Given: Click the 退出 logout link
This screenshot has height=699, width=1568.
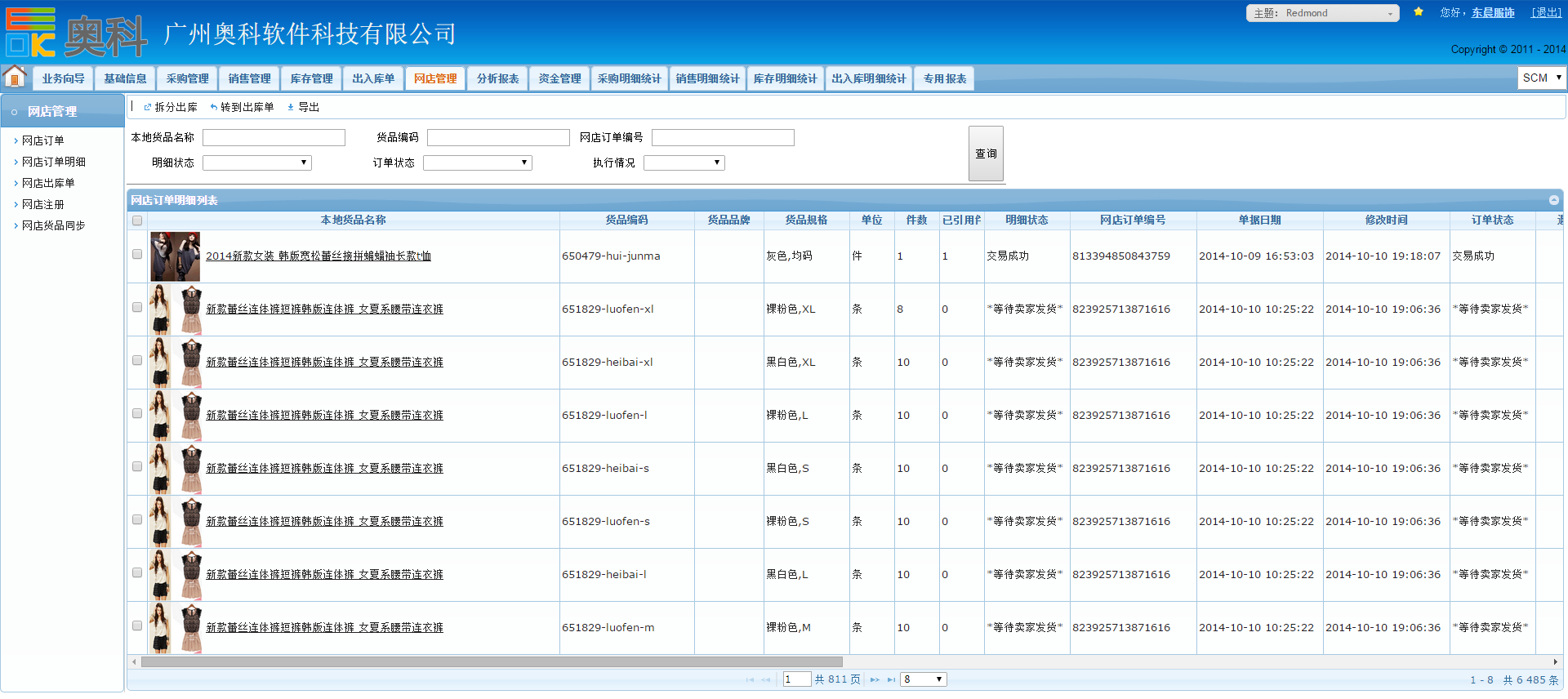Looking at the screenshot, I should (x=1546, y=12).
